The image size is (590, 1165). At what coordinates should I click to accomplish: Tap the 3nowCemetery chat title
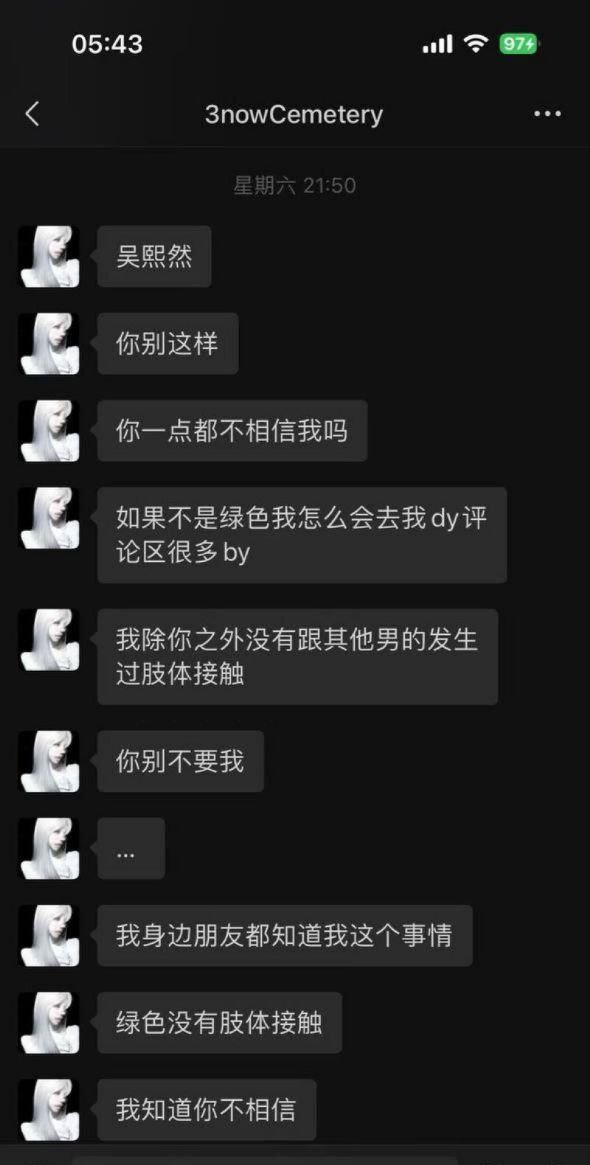[x=294, y=114]
